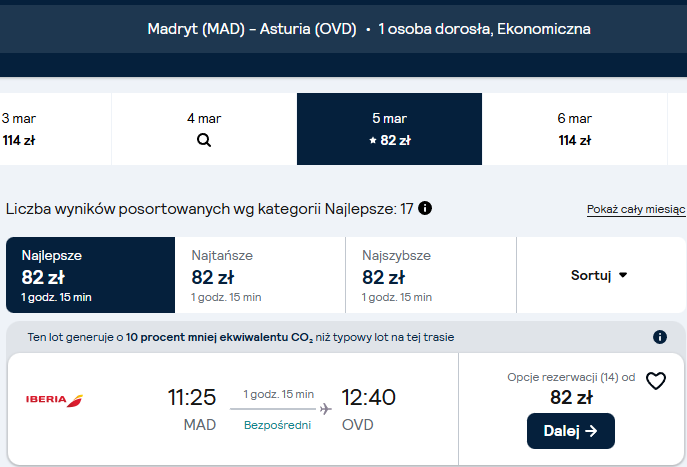Select the 6 mar date tab

[574, 129]
